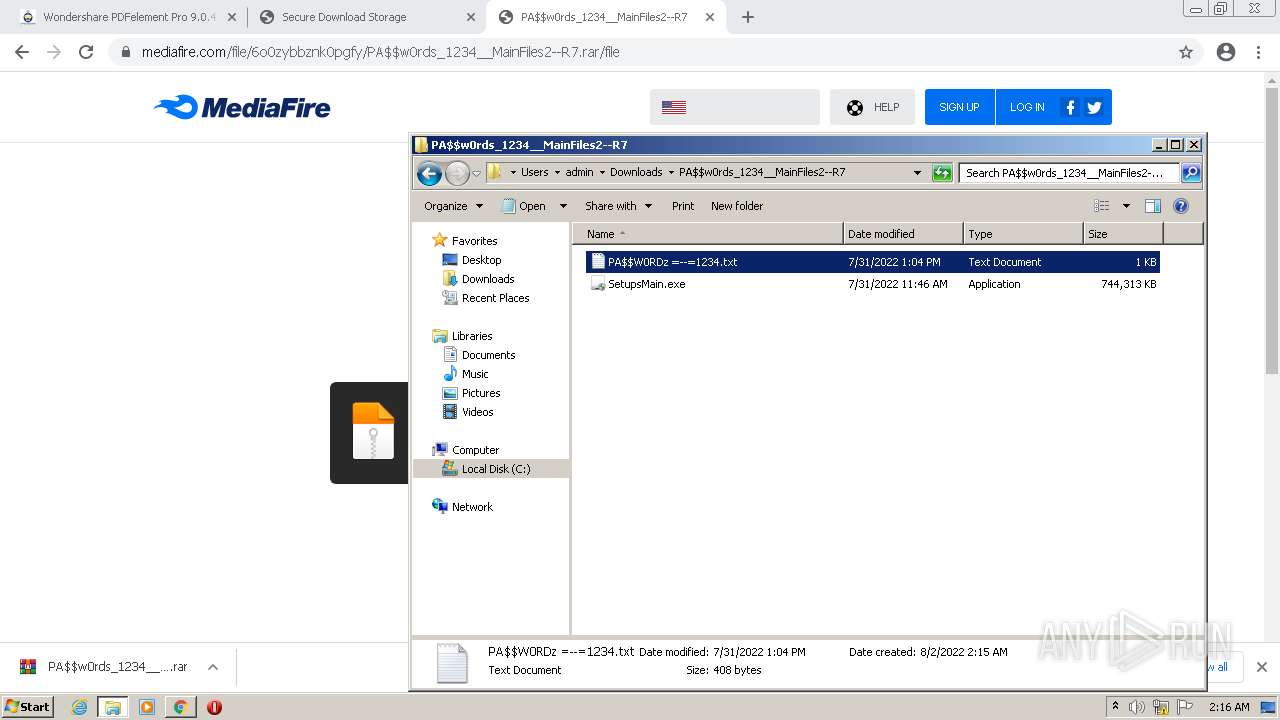Select the SetupsMain.exe file
1280x720 pixels.
tap(872, 284)
